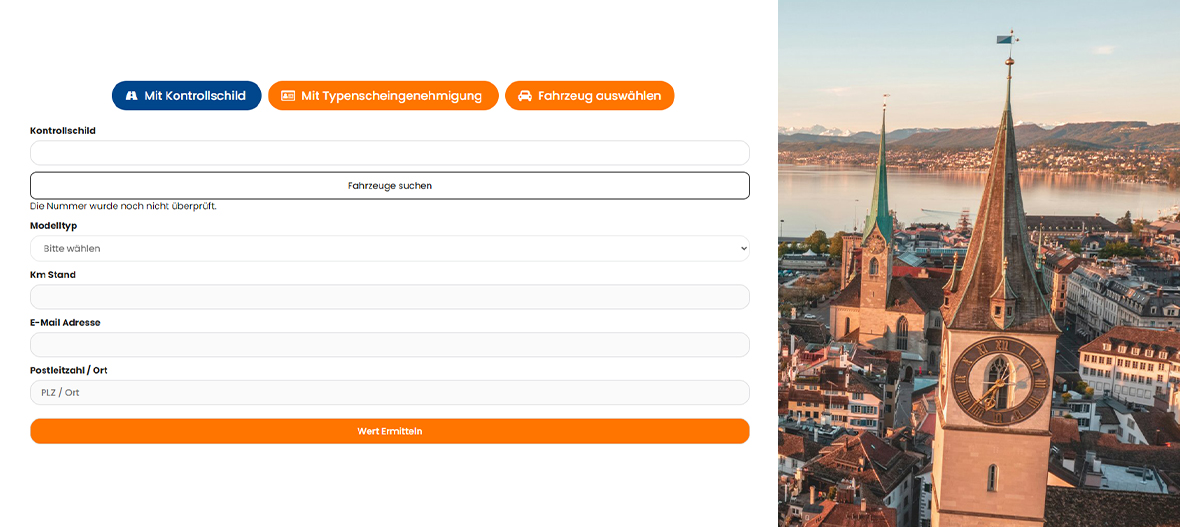Click the road icon on Mit Kontrollschild
The width and height of the screenshot is (1180, 527).
132,96
